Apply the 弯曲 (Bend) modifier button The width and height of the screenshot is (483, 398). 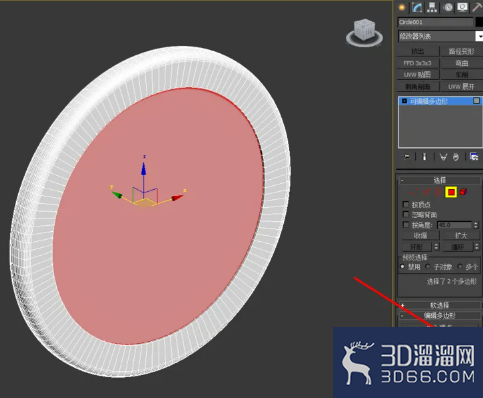[461, 63]
